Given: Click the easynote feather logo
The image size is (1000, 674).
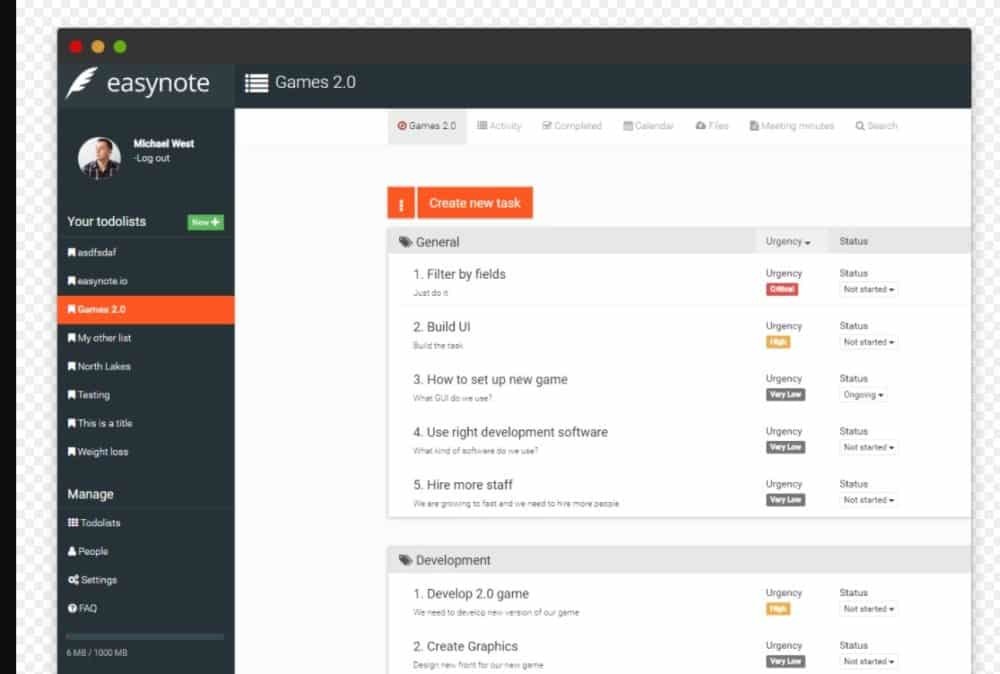Looking at the screenshot, I should (81, 83).
